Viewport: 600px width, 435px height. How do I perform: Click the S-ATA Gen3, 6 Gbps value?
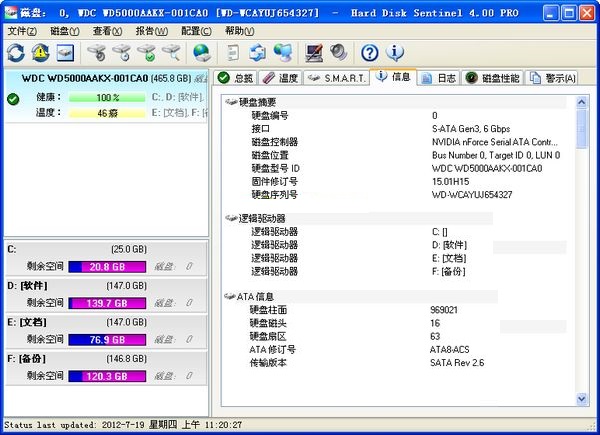pos(471,129)
